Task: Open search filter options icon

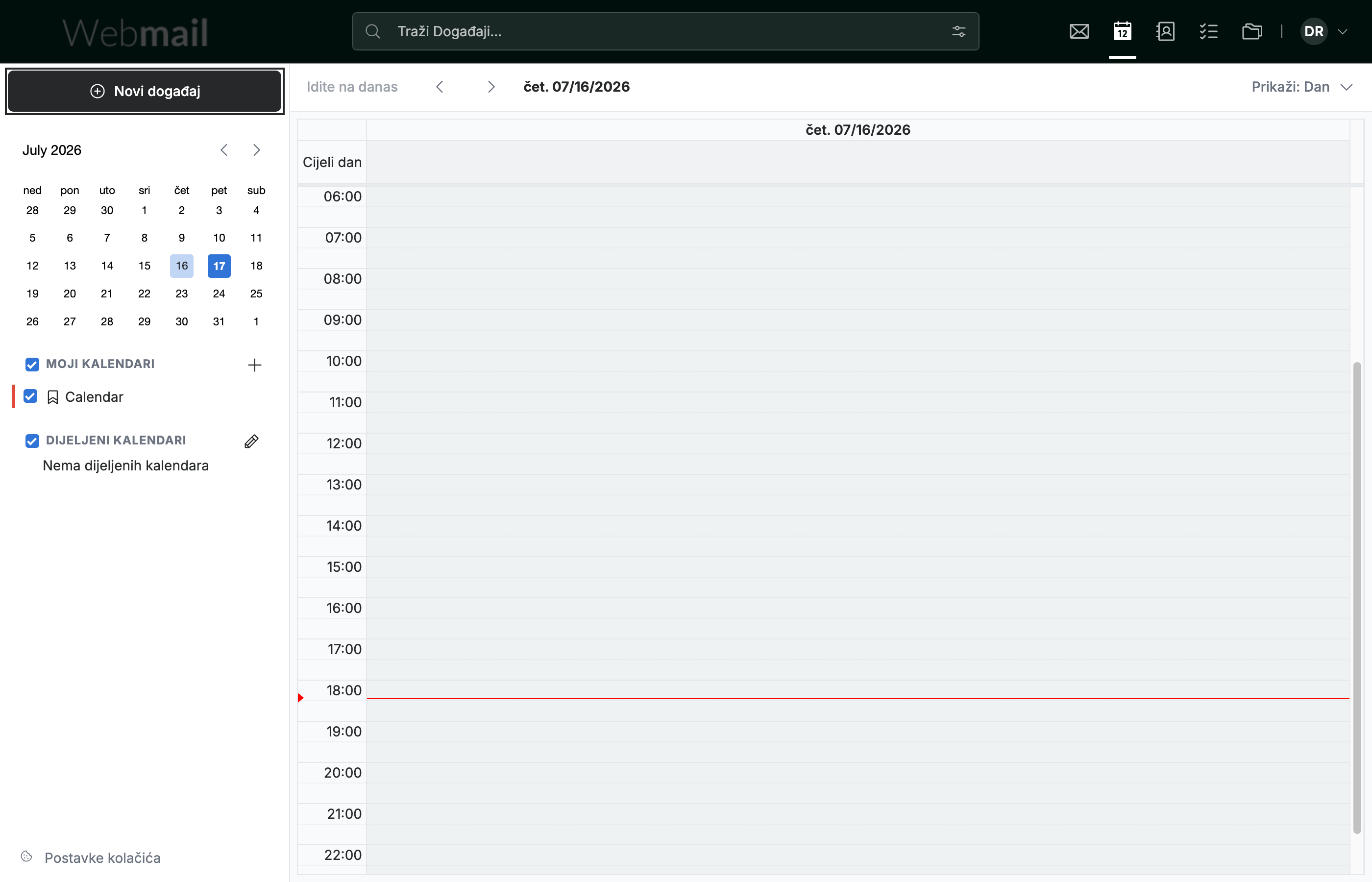Action: click(x=958, y=31)
